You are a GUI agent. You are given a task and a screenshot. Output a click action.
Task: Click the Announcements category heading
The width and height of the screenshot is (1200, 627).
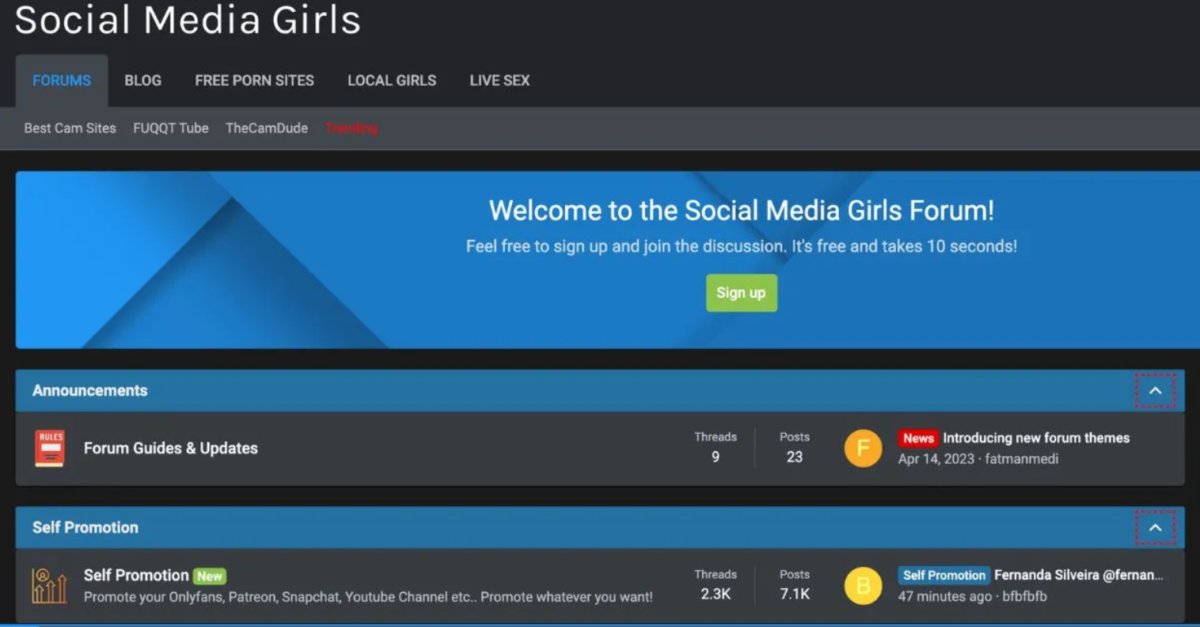pos(90,391)
